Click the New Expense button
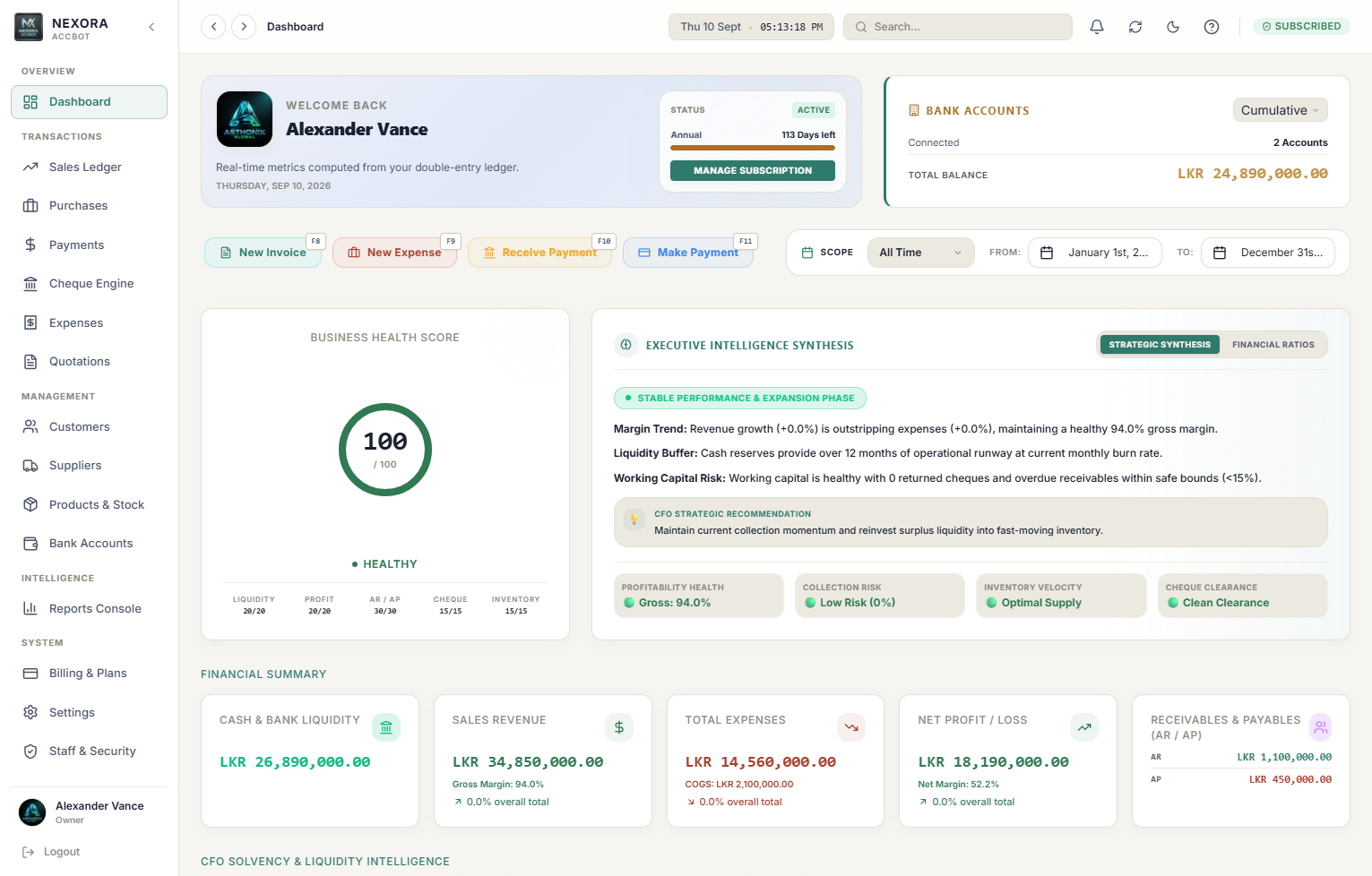The height and width of the screenshot is (876, 1372). coord(394,253)
